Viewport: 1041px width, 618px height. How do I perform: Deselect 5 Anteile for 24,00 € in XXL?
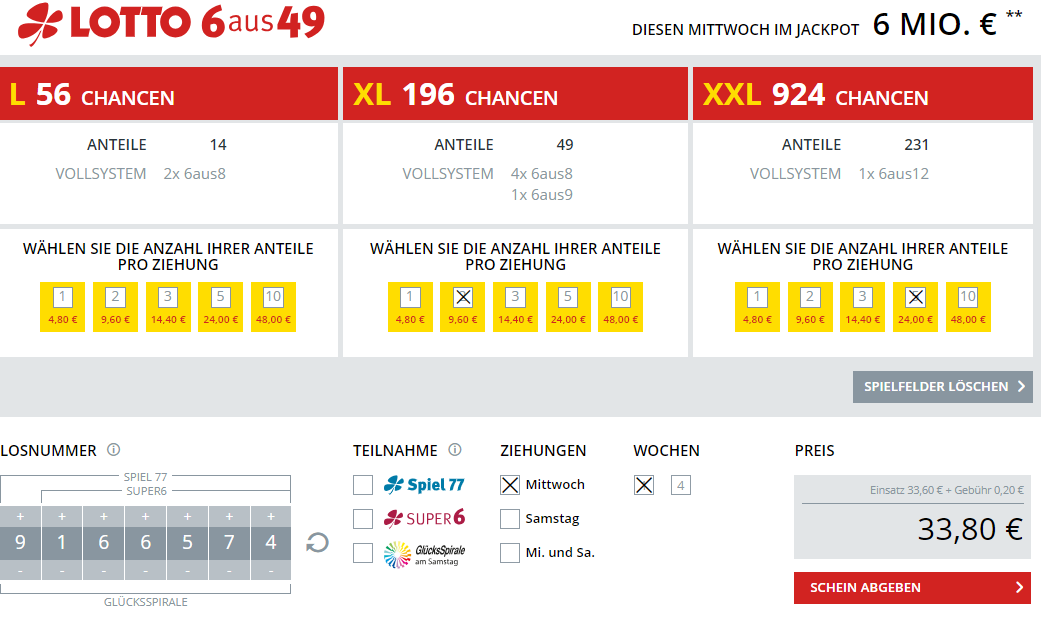(x=915, y=307)
